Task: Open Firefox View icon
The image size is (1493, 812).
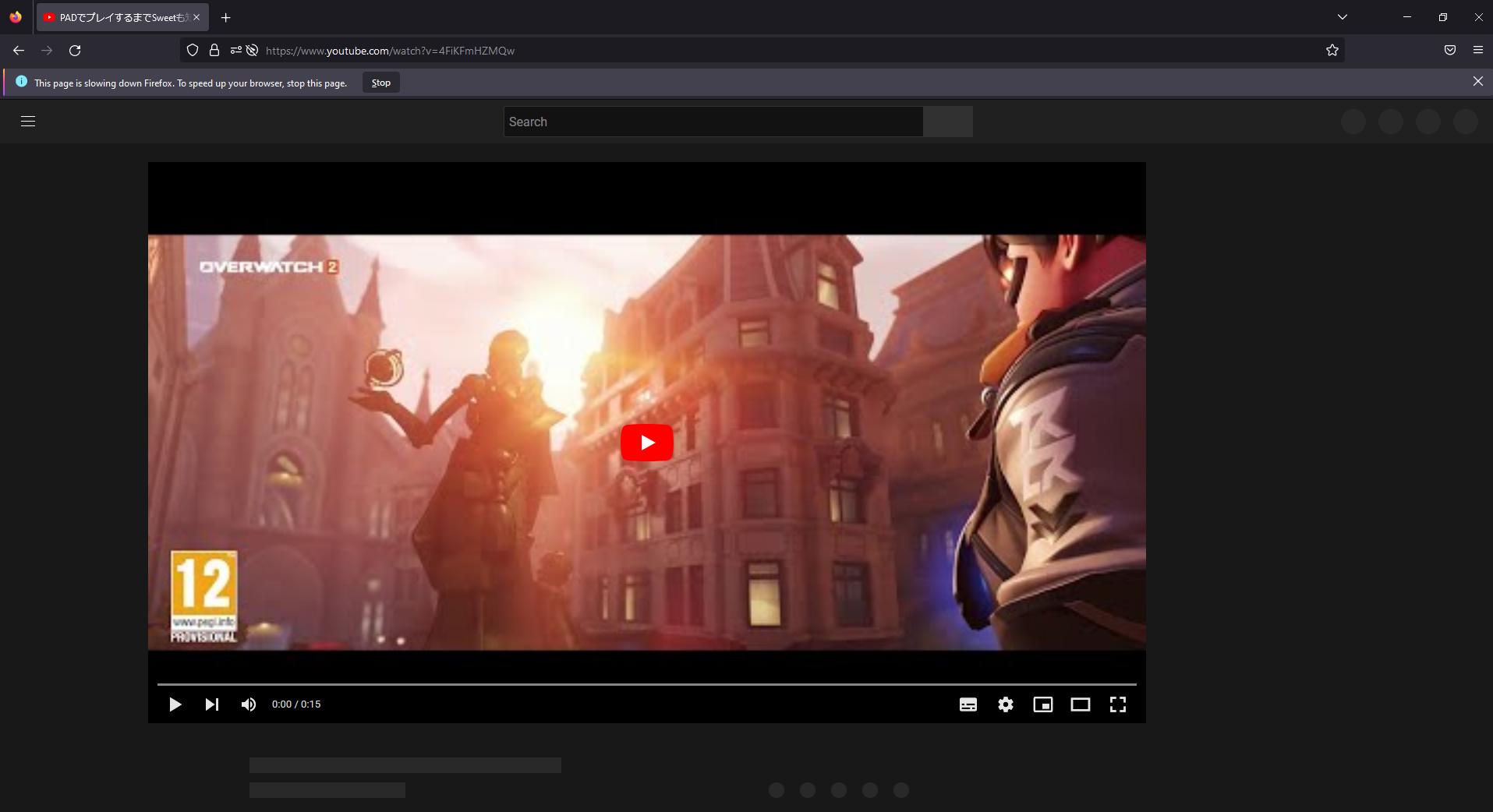Action: pos(16,17)
